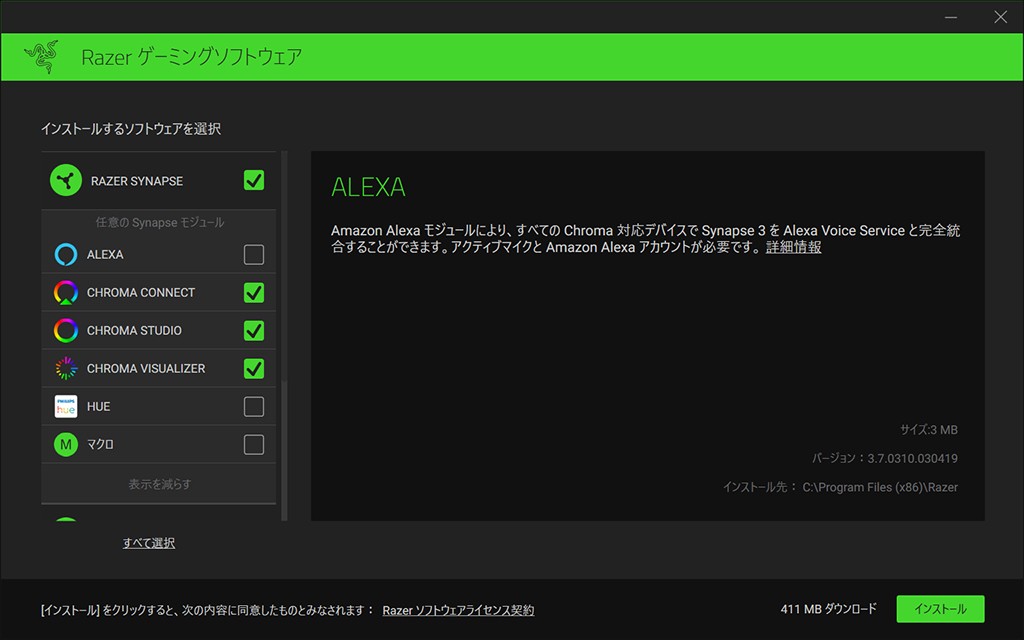The image size is (1024, 640).
Task: Enable the HUE module checkbox
Action: pyautogui.click(x=254, y=406)
